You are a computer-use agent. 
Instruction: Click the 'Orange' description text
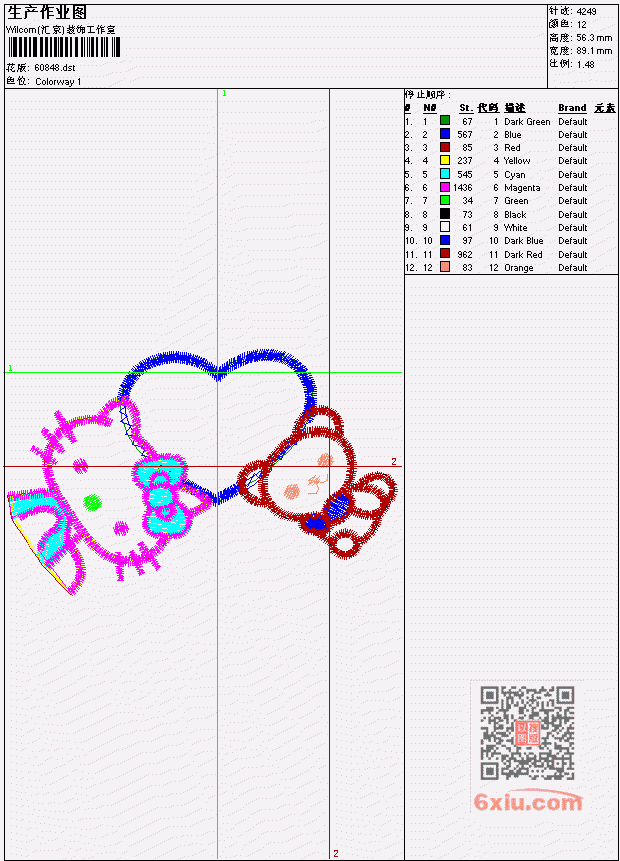[x=518, y=268]
